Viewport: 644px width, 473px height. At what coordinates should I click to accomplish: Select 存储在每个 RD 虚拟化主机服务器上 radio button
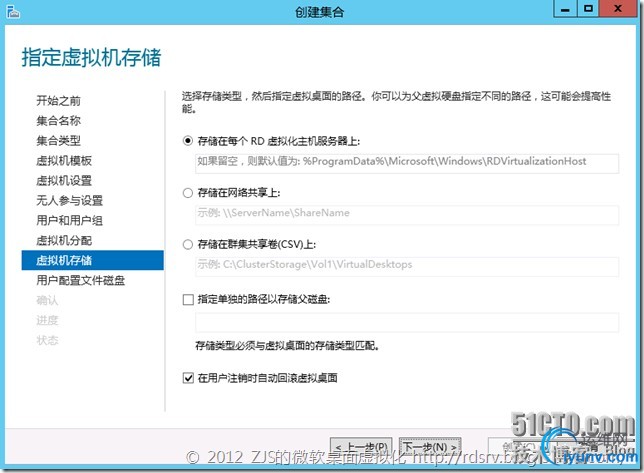188,141
